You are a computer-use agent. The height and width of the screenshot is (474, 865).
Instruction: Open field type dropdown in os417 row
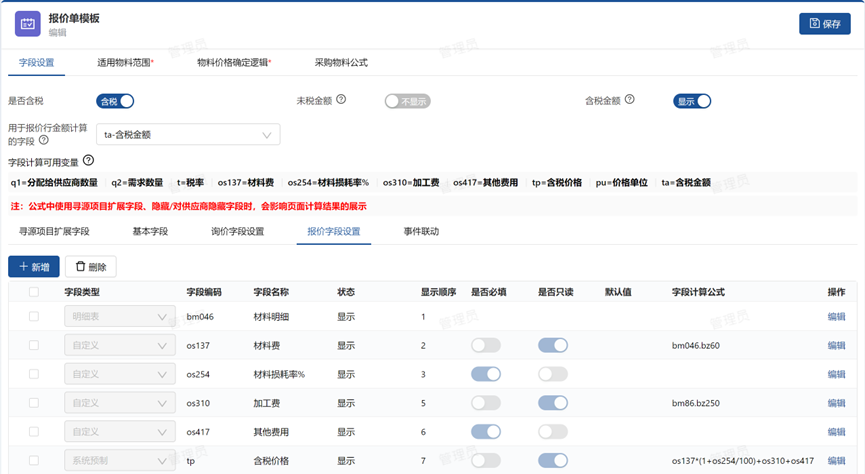[x=120, y=432]
